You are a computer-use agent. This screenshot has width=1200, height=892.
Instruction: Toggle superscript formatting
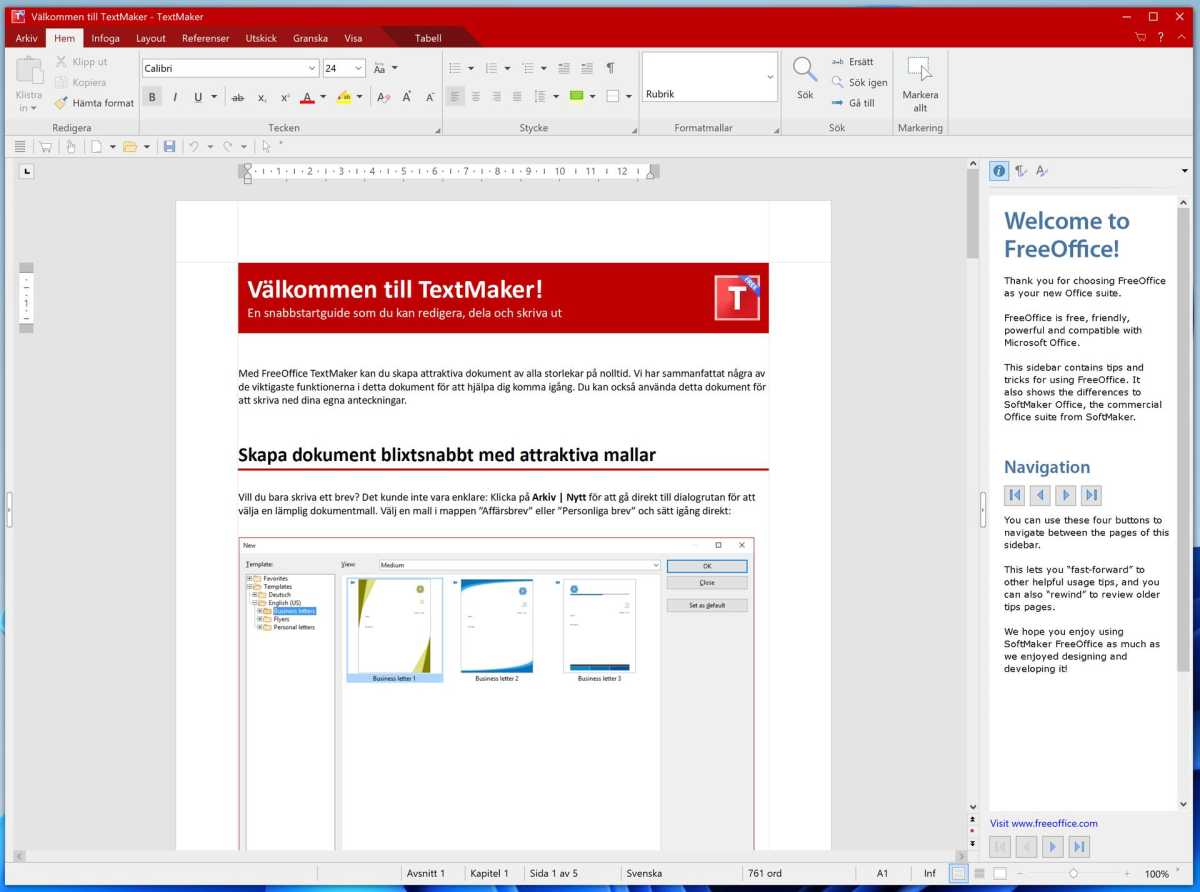click(x=285, y=97)
